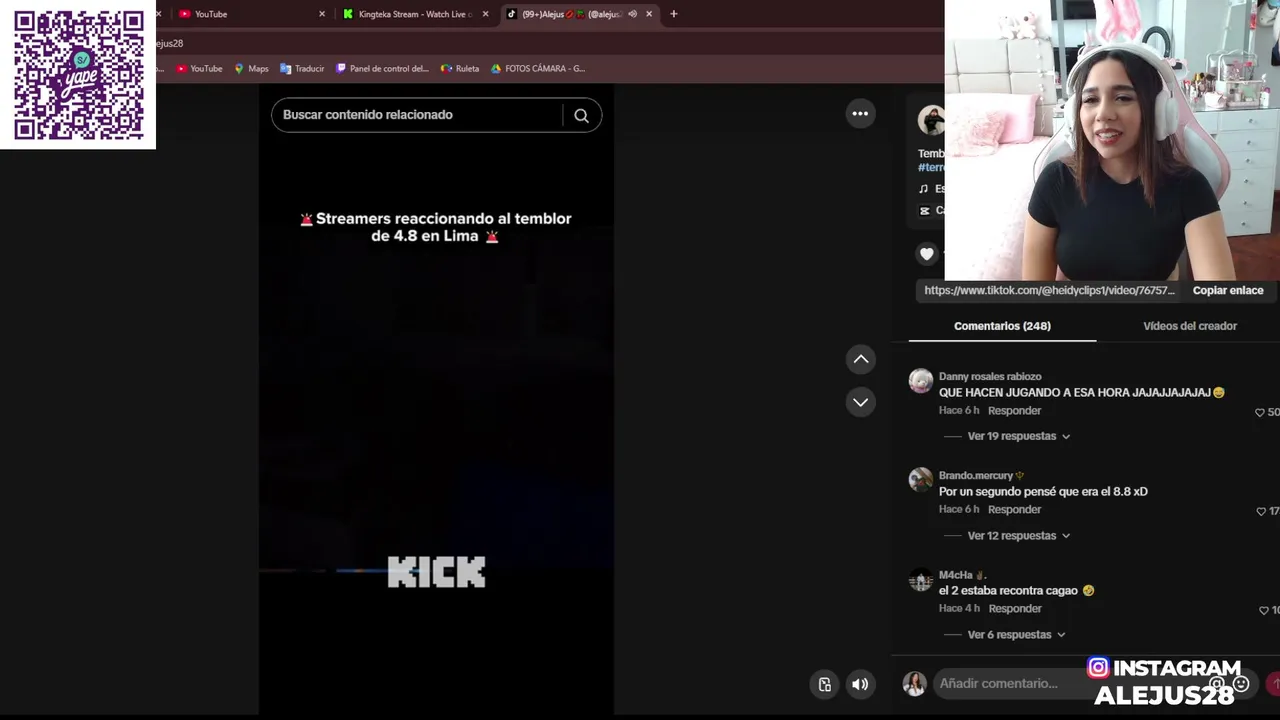Screen dimensions: 1280x720
Task: Like Danny rosales rabiozo's comment
Action: [1260, 412]
